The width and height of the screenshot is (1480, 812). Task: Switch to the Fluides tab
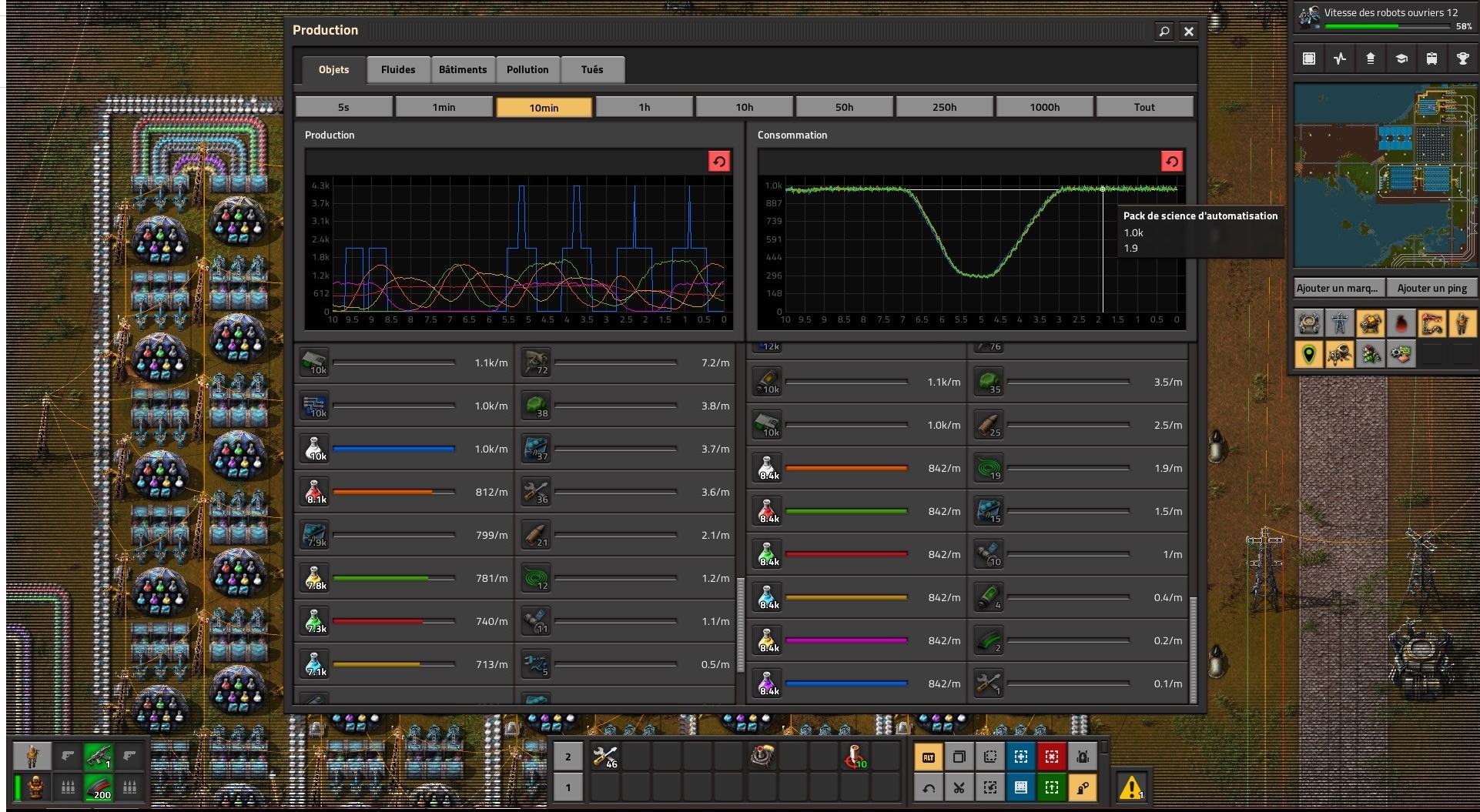tap(398, 70)
